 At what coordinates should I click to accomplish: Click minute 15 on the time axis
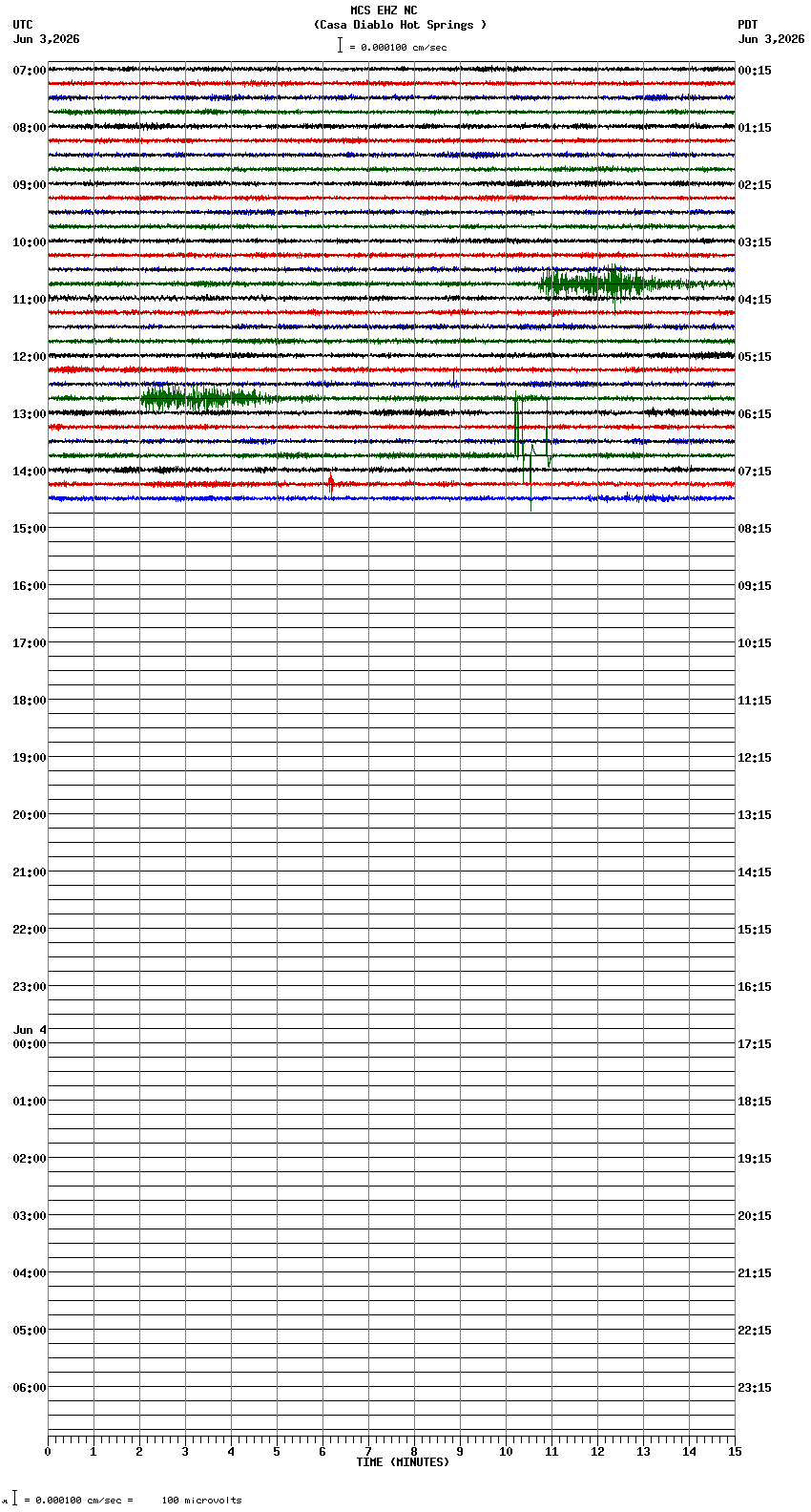(x=735, y=1452)
